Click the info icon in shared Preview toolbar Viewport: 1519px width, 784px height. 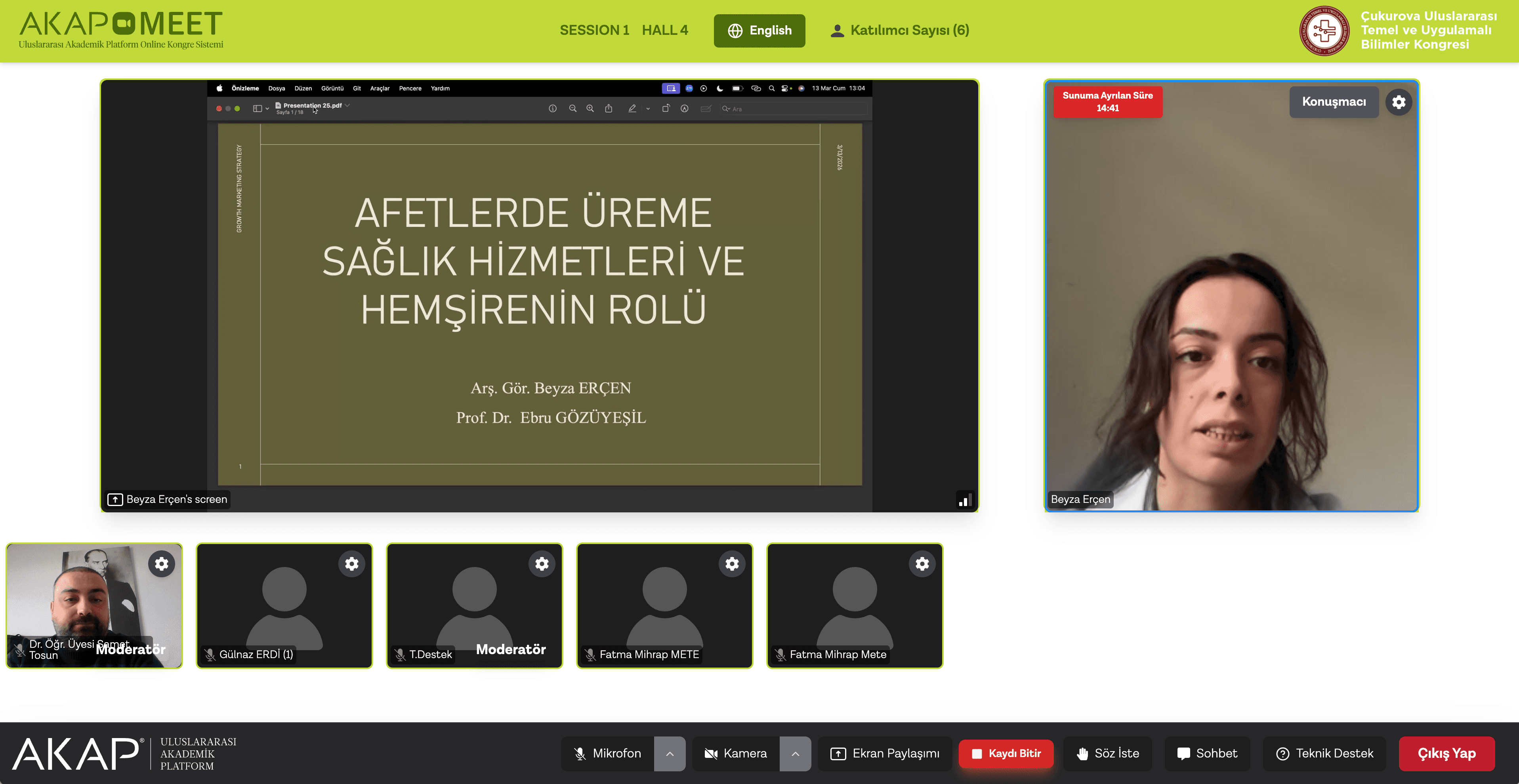point(553,108)
